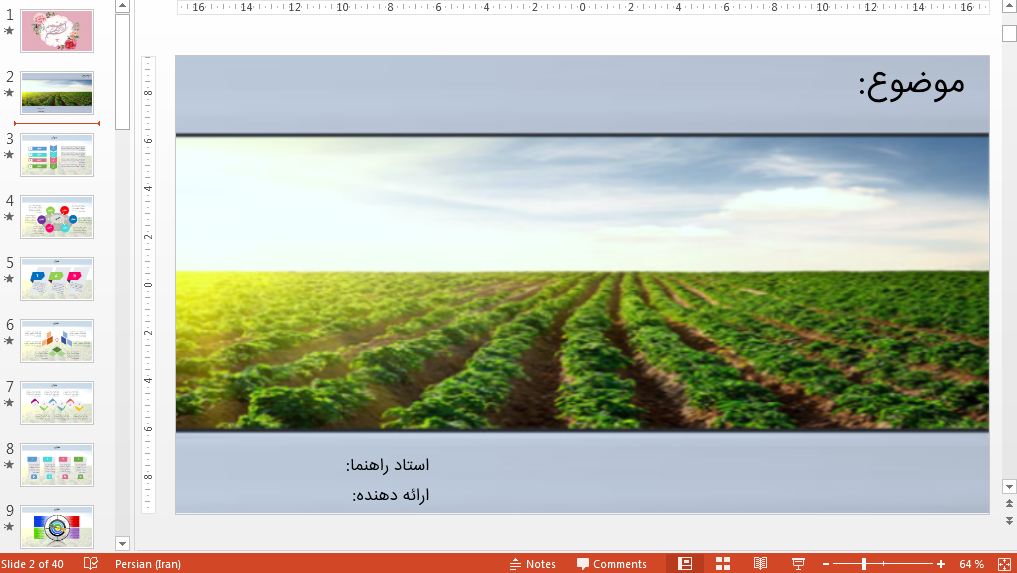Select slide 9 thumbnail

click(57, 526)
